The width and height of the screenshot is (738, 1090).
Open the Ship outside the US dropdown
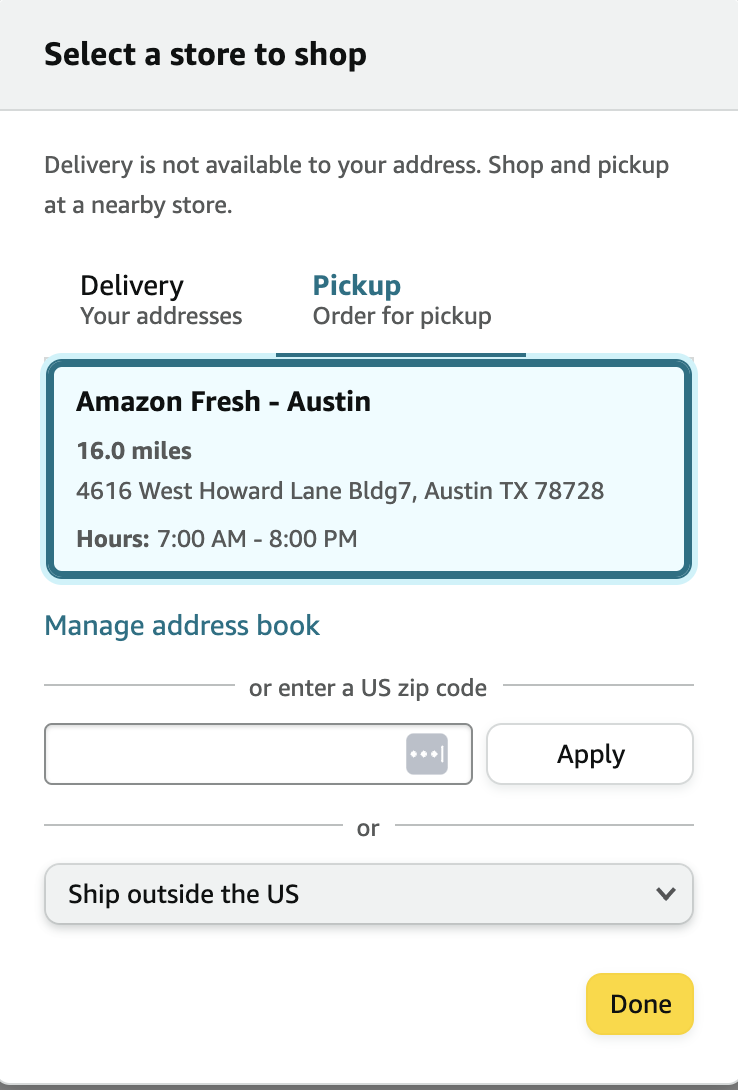(x=368, y=894)
